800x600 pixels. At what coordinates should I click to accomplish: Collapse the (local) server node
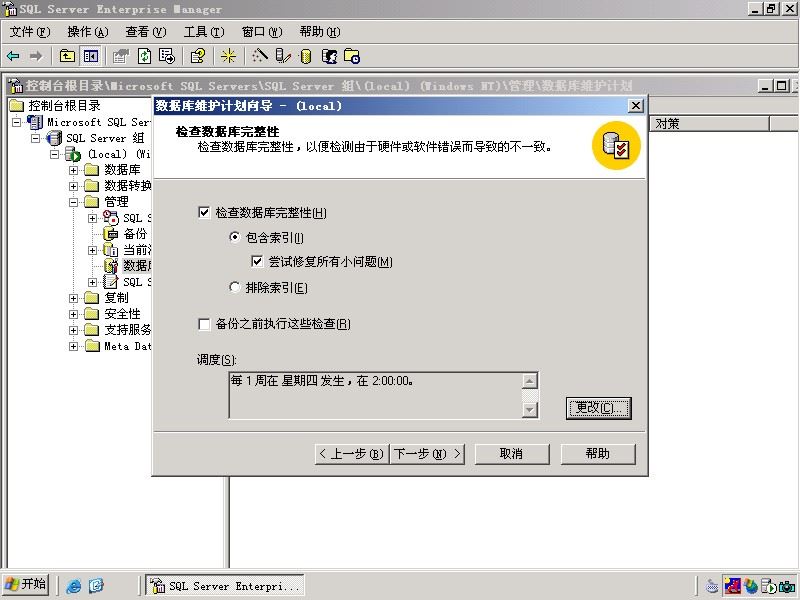[54, 154]
